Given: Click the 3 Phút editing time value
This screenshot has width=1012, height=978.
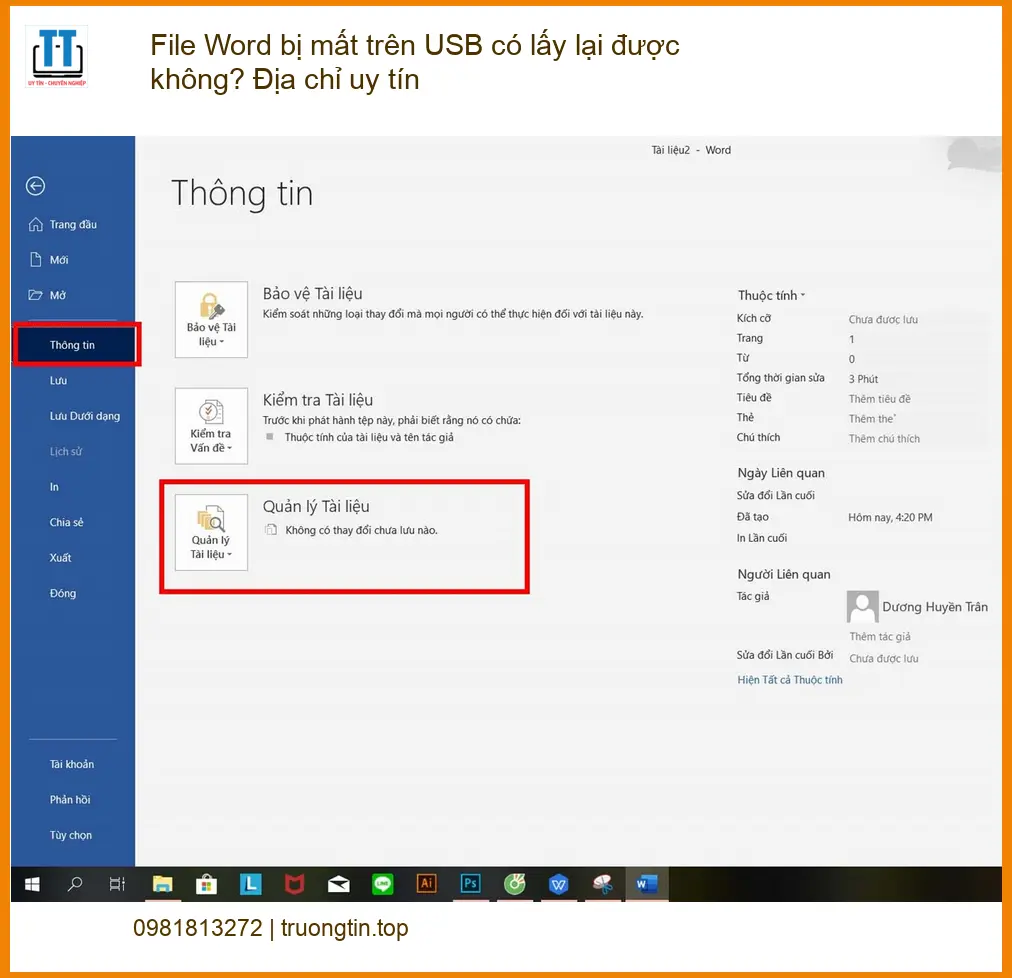Looking at the screenshot, I should [x=863, y=379].
